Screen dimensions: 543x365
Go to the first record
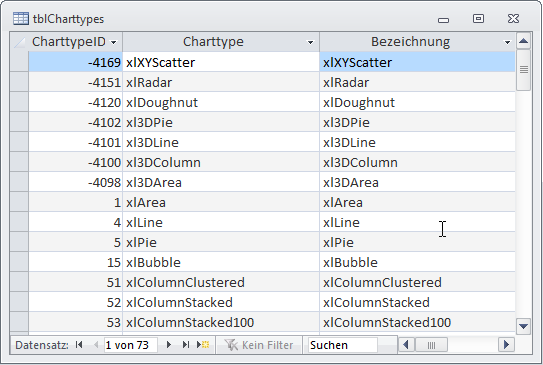(79, 345)
